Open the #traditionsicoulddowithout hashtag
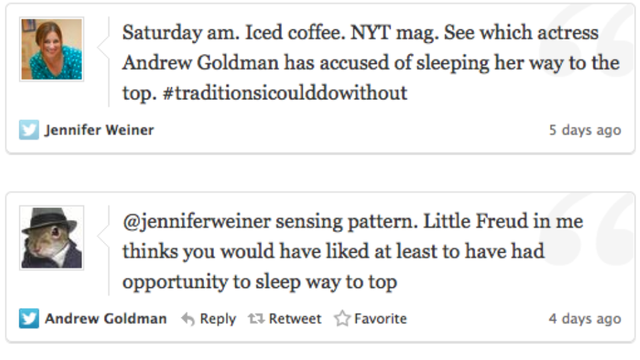Screen dimensions: 640x360 pos(285,93)
